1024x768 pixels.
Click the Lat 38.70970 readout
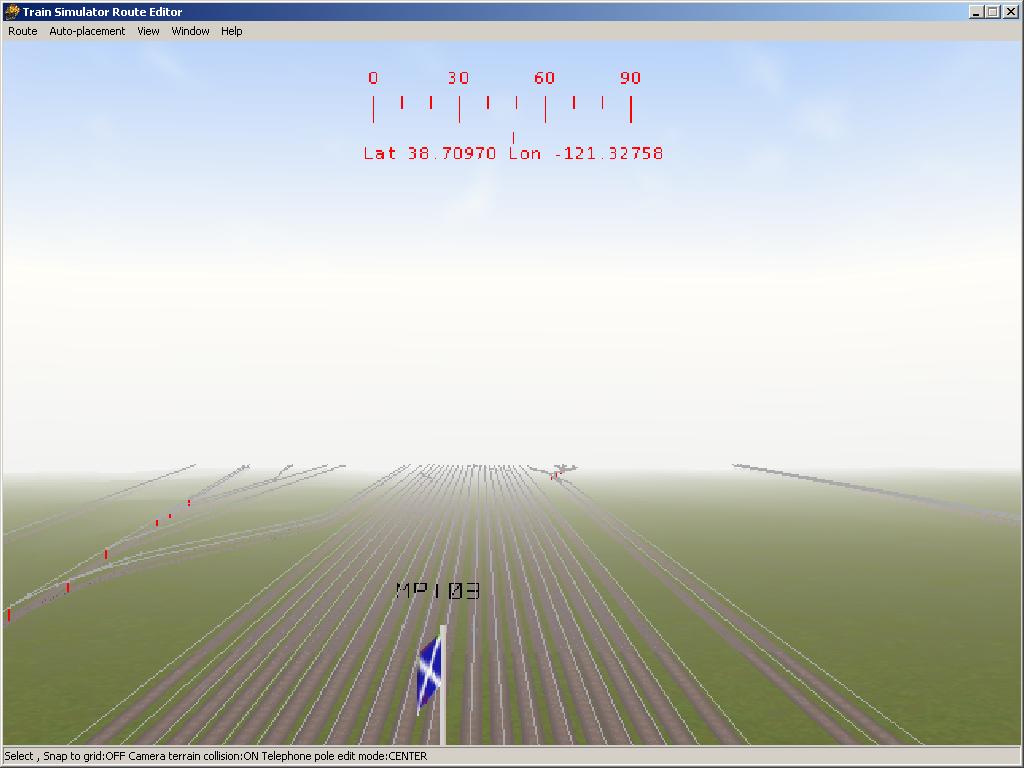point(430,153)
